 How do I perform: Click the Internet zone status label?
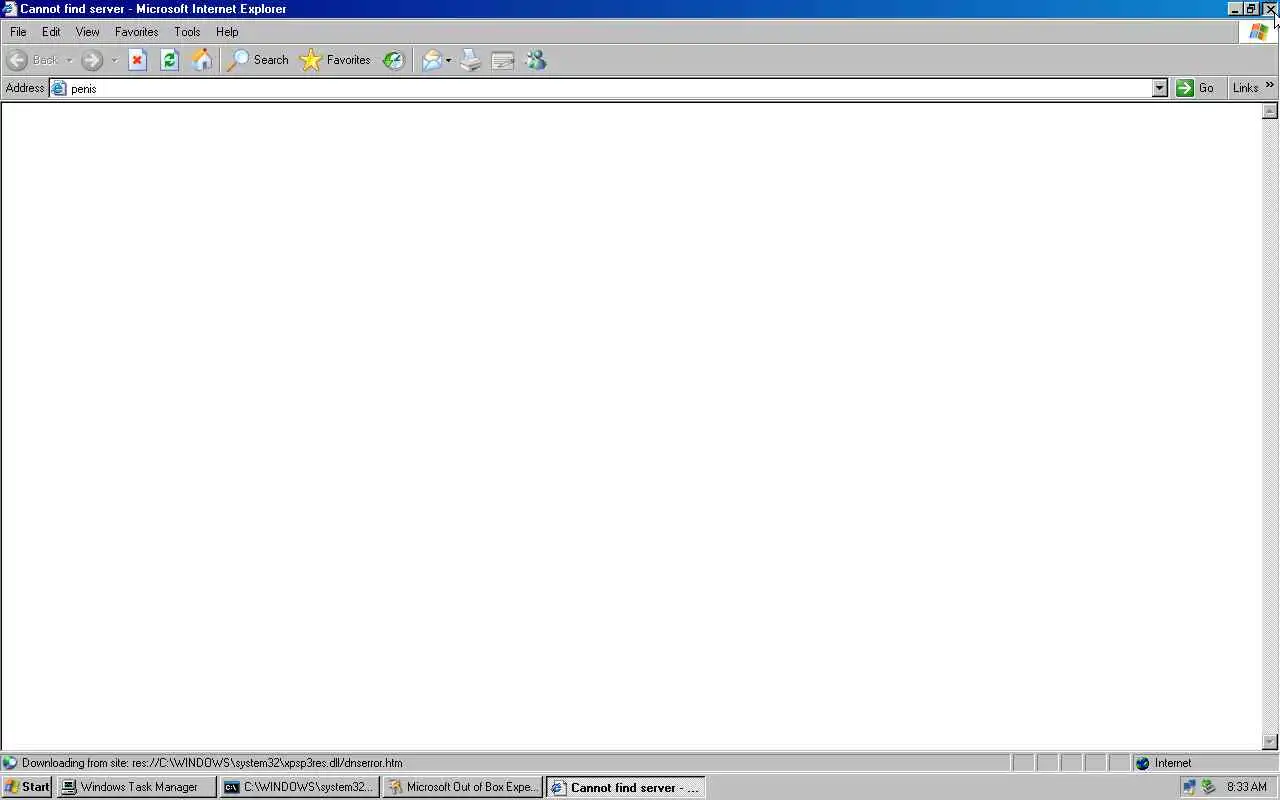coord(1173,763)
